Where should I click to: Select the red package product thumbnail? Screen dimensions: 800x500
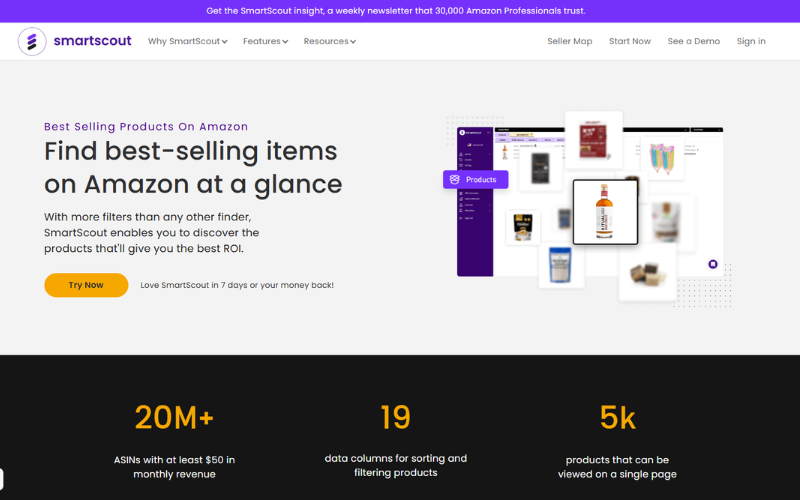point(593,140)
